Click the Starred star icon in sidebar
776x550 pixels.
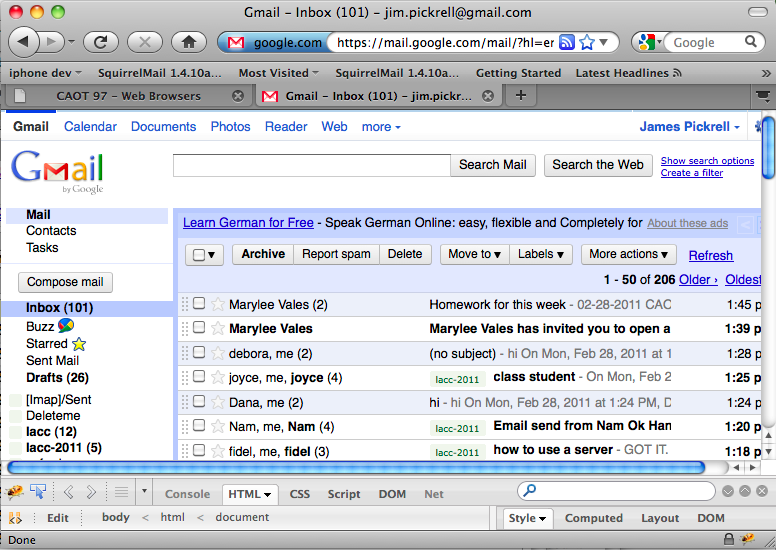point(79,344)
